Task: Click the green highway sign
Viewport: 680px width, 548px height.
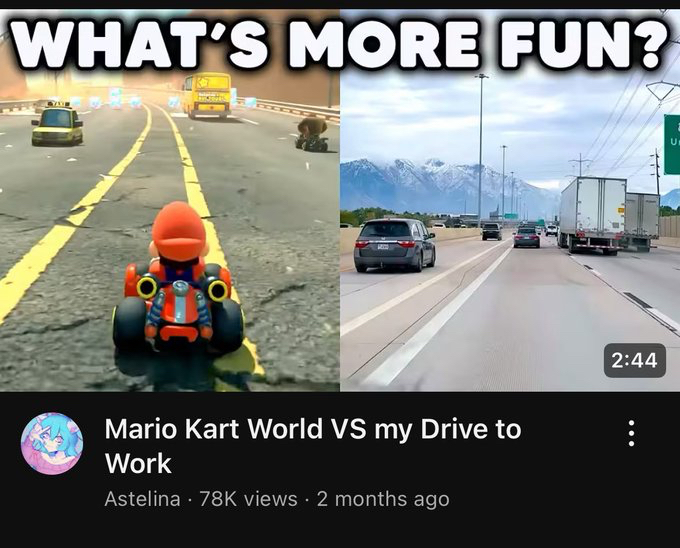Action: pos(672,144)
